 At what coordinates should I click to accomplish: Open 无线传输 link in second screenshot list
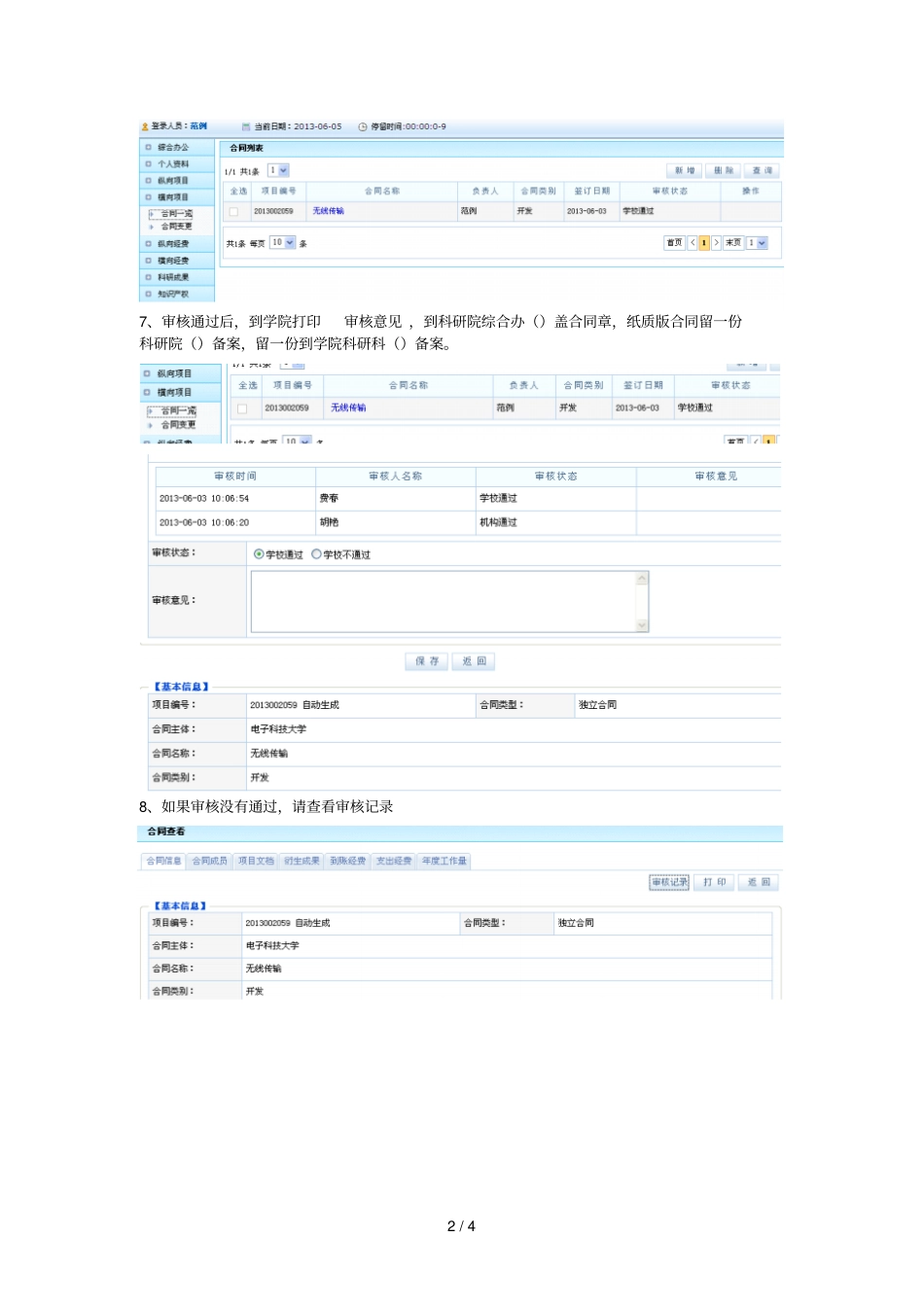(348, 408)
